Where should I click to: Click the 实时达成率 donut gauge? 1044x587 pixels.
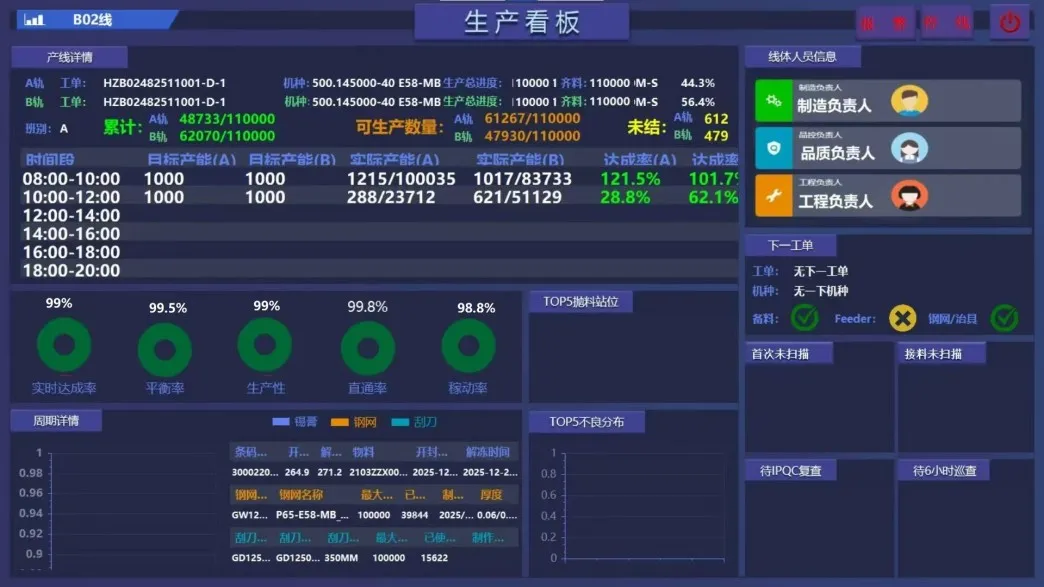coord(64,345)
